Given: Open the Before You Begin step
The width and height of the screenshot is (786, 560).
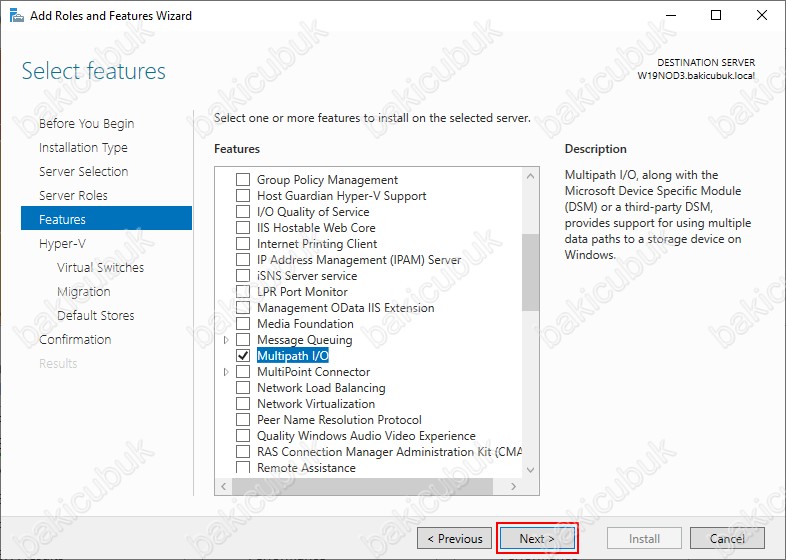Looking at the screenshot, I should [x=86, y=123].
